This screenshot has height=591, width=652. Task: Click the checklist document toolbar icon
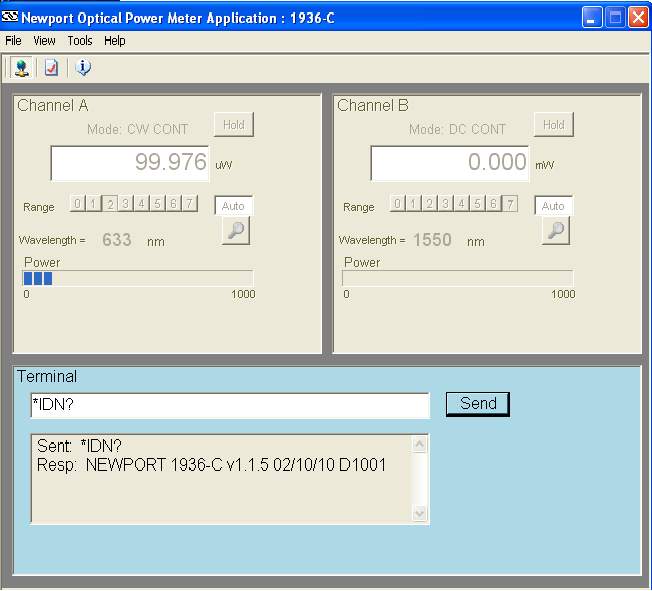pyautogui.click(x=51, y=68)
